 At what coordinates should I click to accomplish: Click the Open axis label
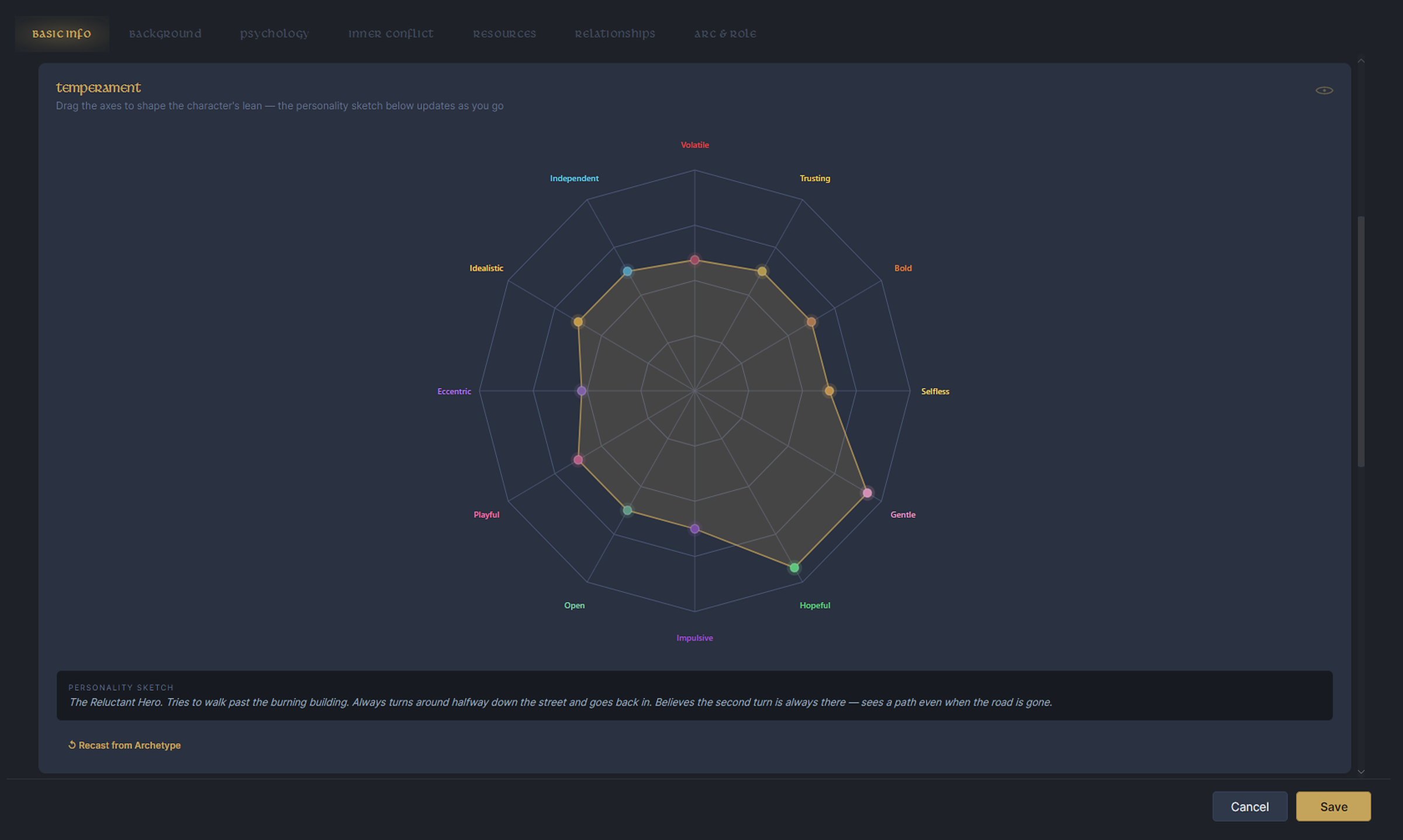click(574, 606)
